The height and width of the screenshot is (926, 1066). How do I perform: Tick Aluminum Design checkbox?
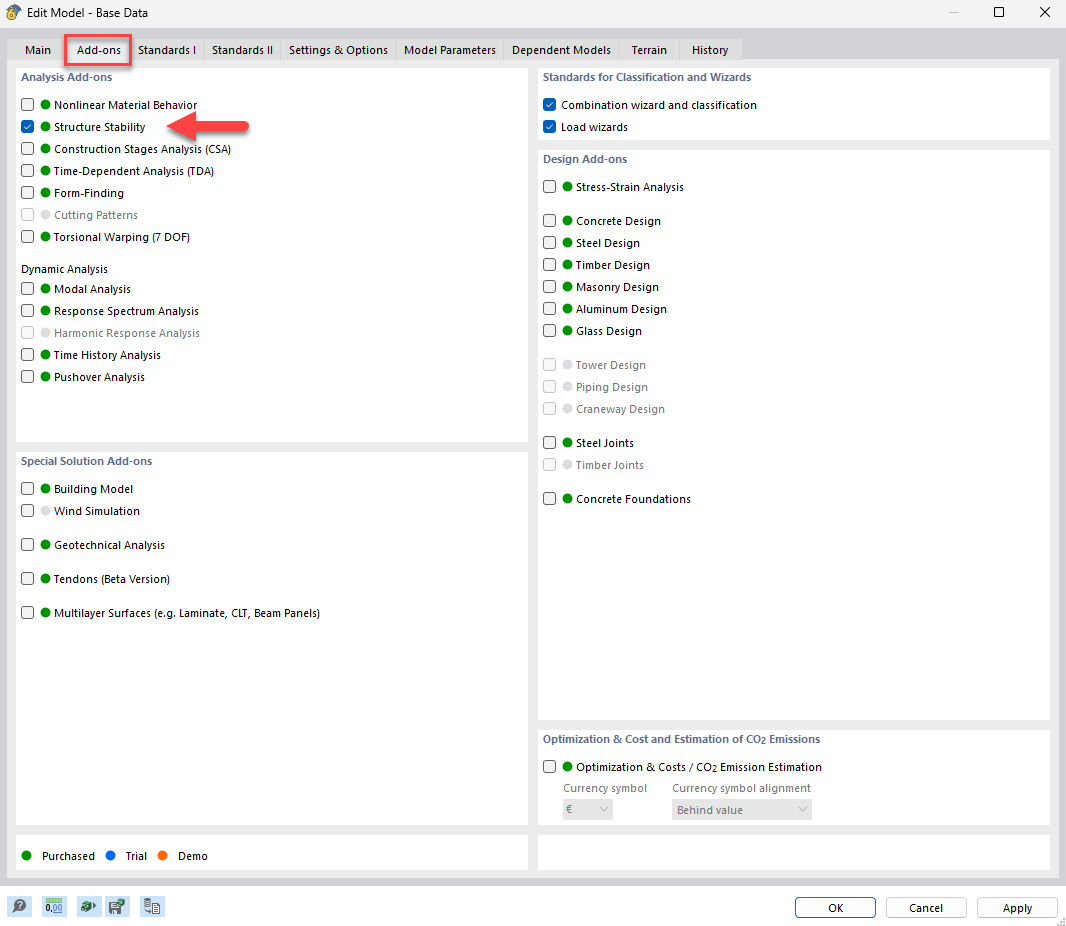(549, 309)
